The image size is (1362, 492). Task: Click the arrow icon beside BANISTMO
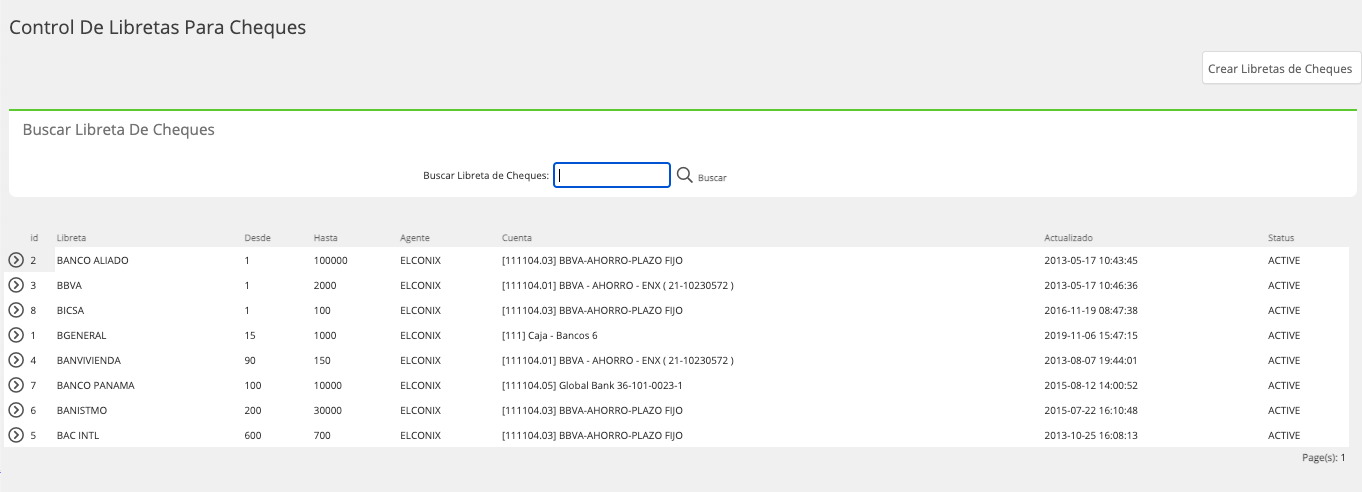coord(16,410)
